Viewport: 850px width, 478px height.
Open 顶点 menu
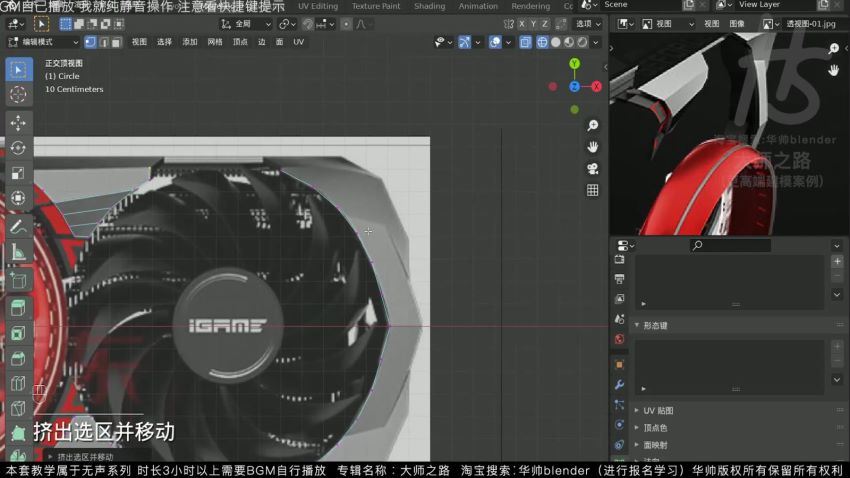(x=240, y=42)
